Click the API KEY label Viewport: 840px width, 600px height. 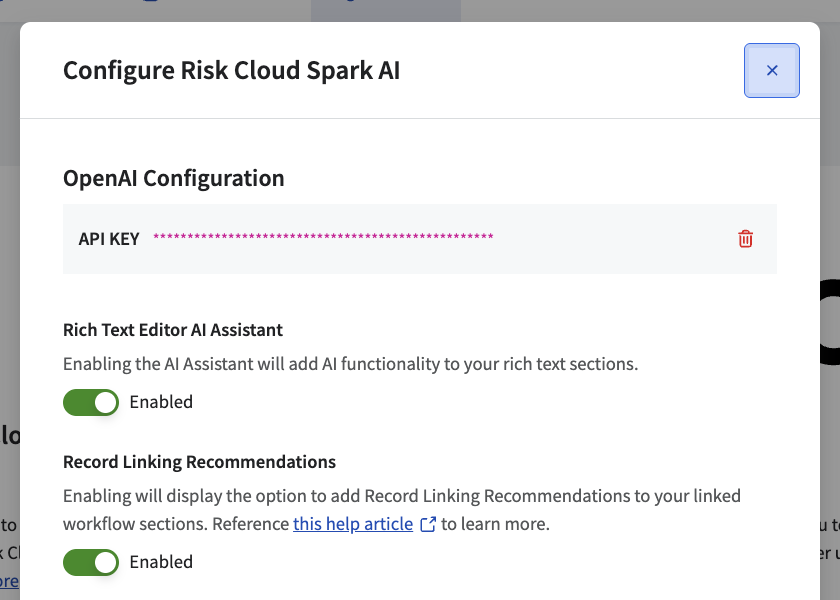(x=109, y=239)
